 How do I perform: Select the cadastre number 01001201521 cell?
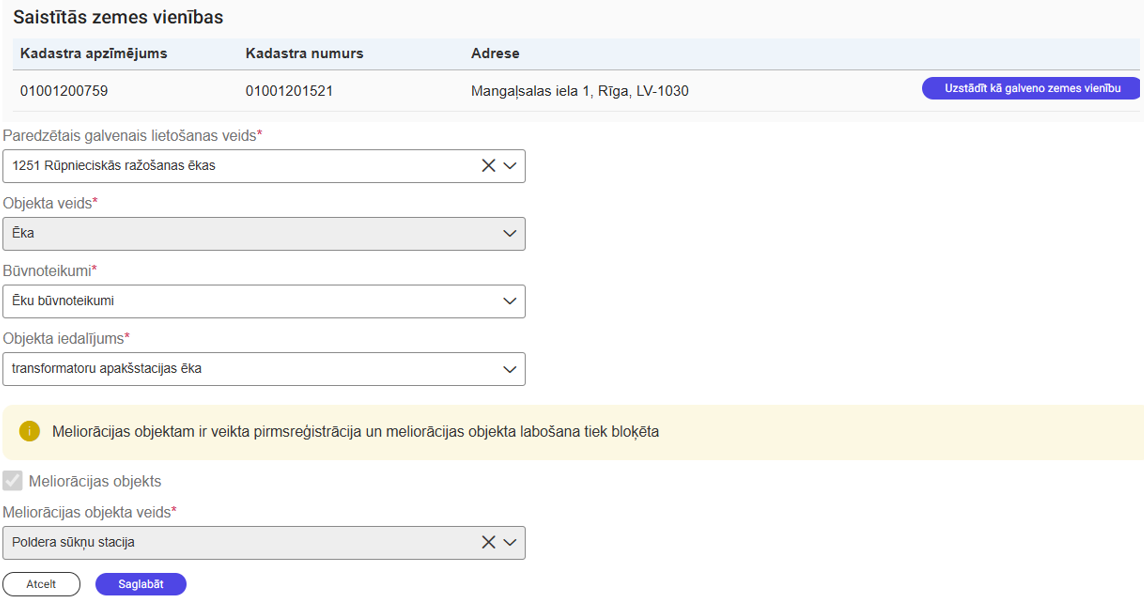289,91
